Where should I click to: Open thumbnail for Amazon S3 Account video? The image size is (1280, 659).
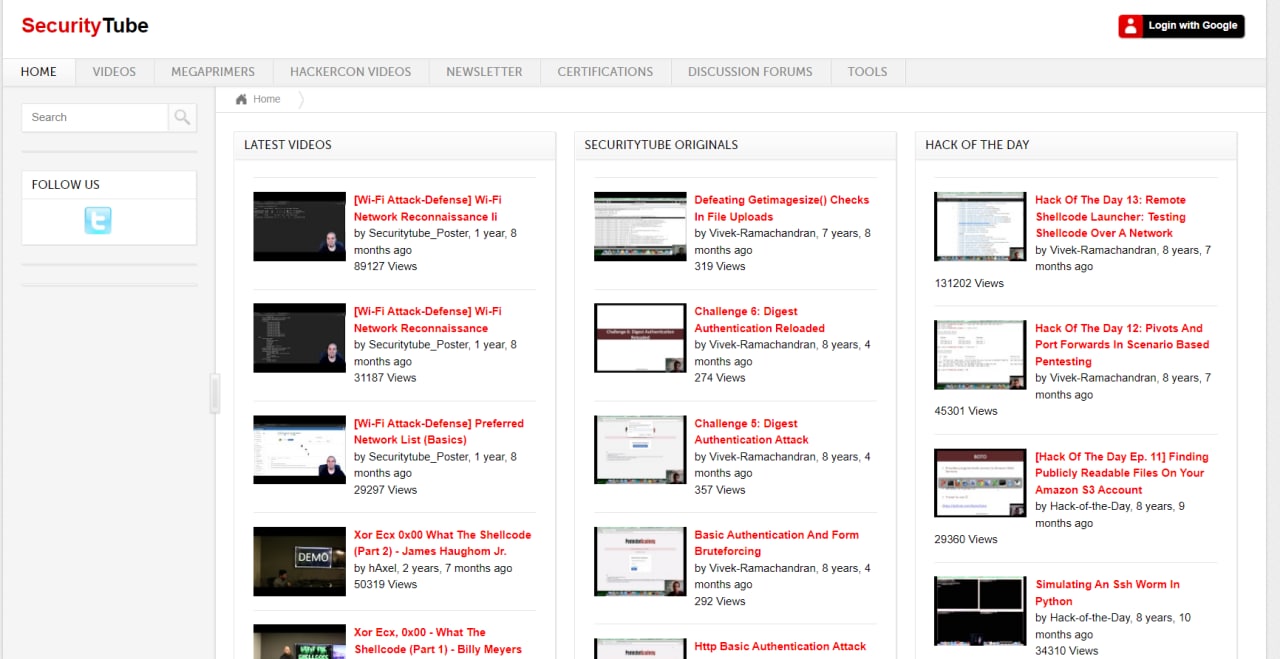[980, 484]
